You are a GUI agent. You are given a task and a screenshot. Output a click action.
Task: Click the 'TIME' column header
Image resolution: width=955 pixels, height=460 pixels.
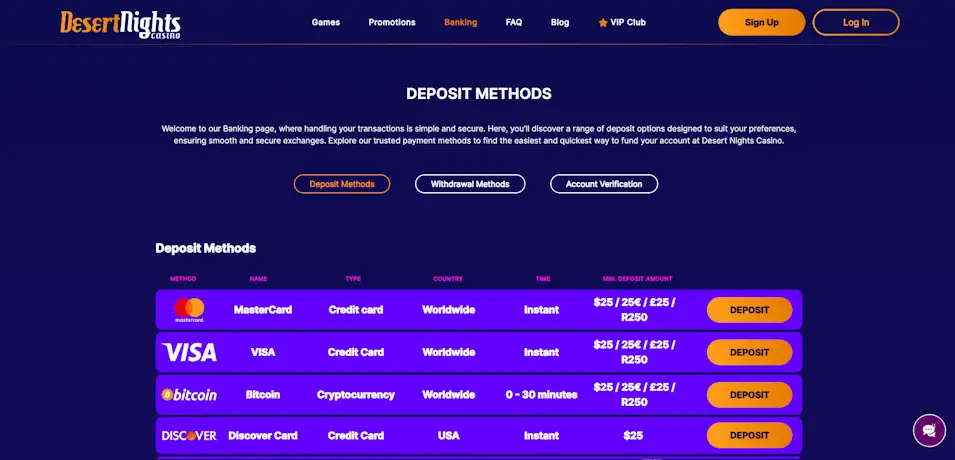click(x=543, y=279)
